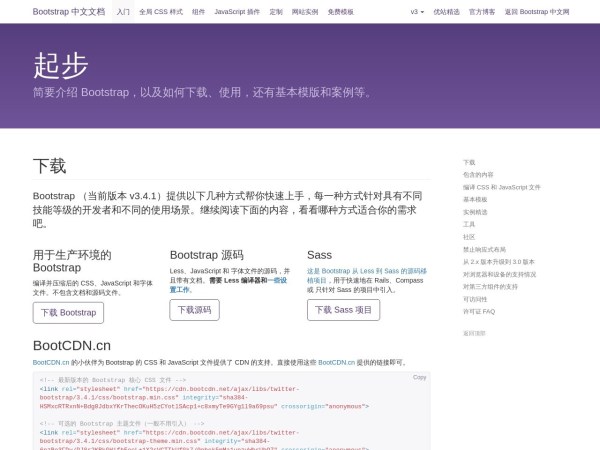Screen dimensions: 600x450
Task: Copy the CDN code snippet
Action: point(419,377)
